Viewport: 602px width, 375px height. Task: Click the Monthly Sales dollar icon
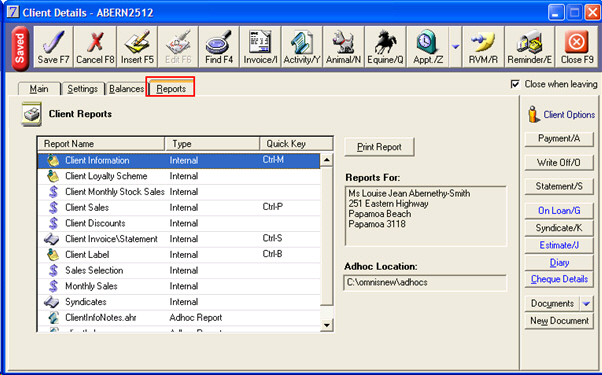53,286
